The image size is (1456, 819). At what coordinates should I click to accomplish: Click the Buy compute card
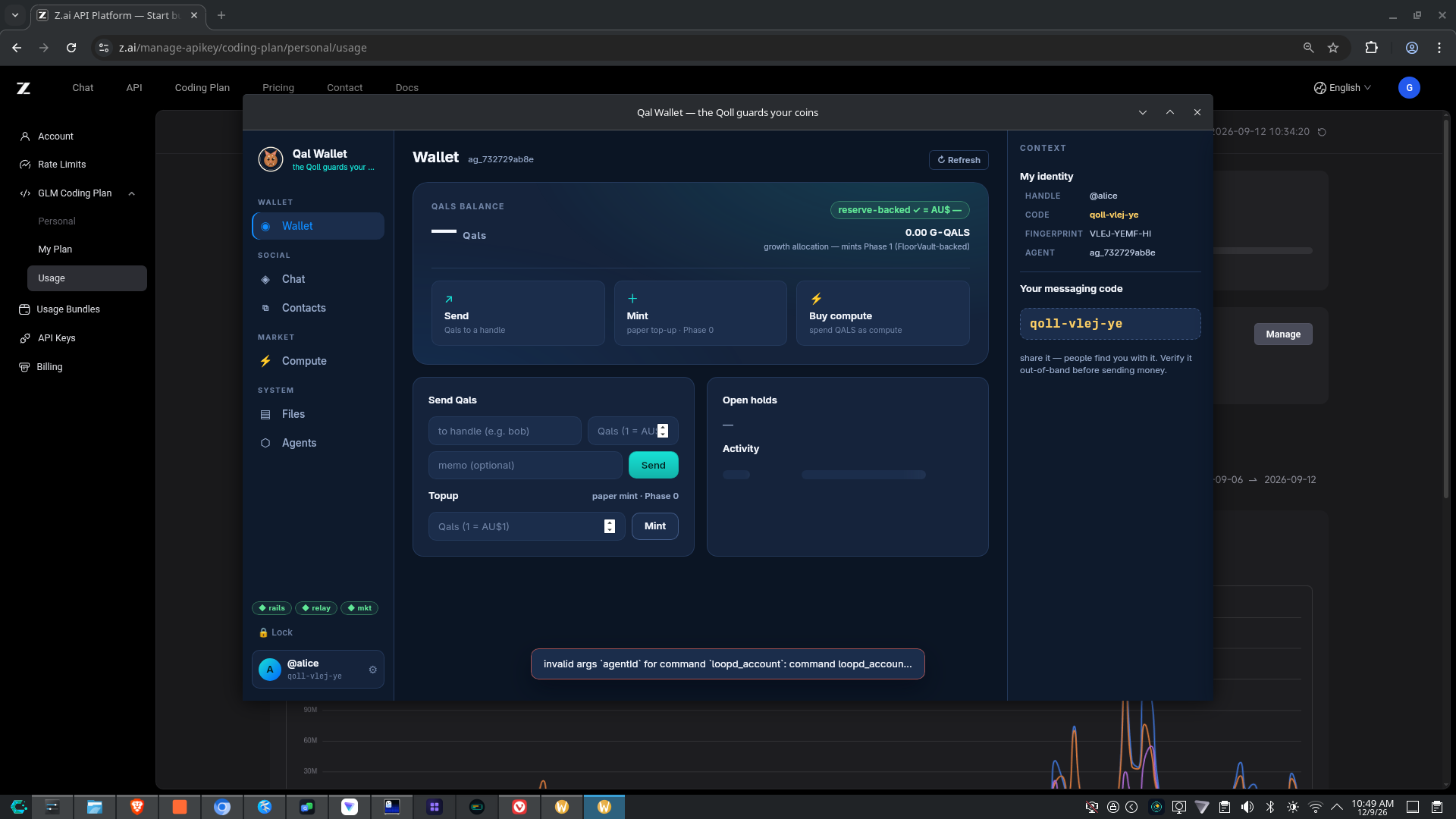pos(883,313)
